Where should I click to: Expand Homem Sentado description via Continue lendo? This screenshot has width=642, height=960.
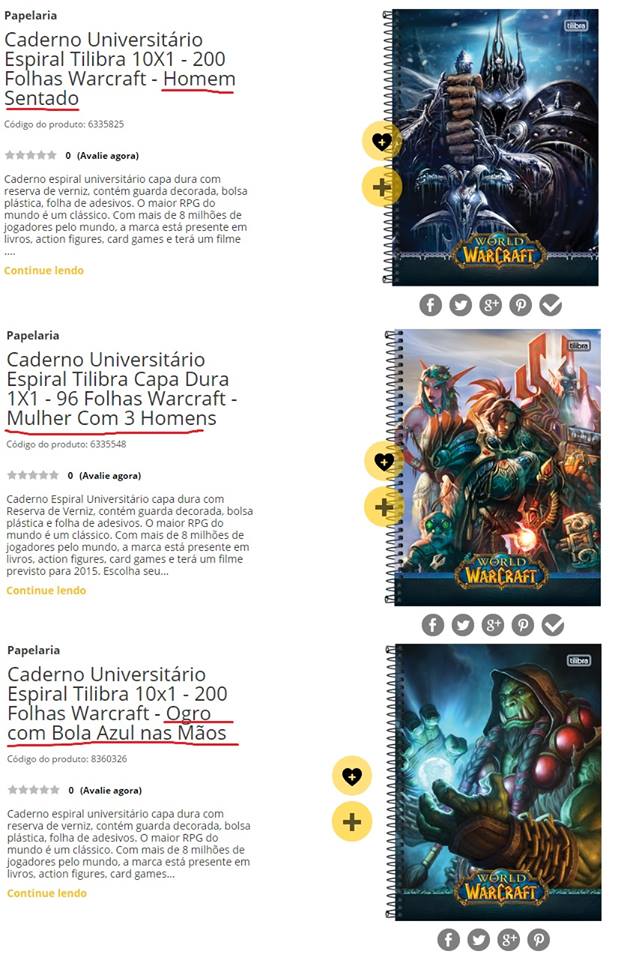point(44,270)
